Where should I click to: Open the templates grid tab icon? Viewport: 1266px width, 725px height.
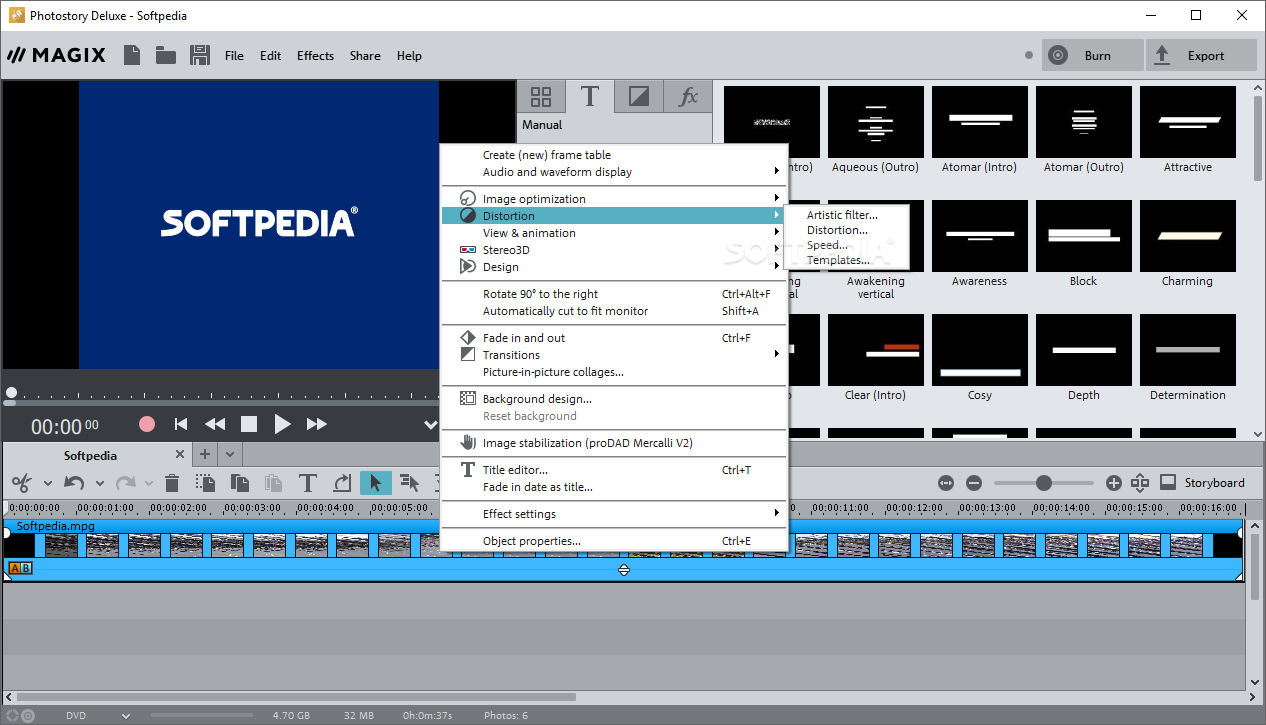point(541,97)
